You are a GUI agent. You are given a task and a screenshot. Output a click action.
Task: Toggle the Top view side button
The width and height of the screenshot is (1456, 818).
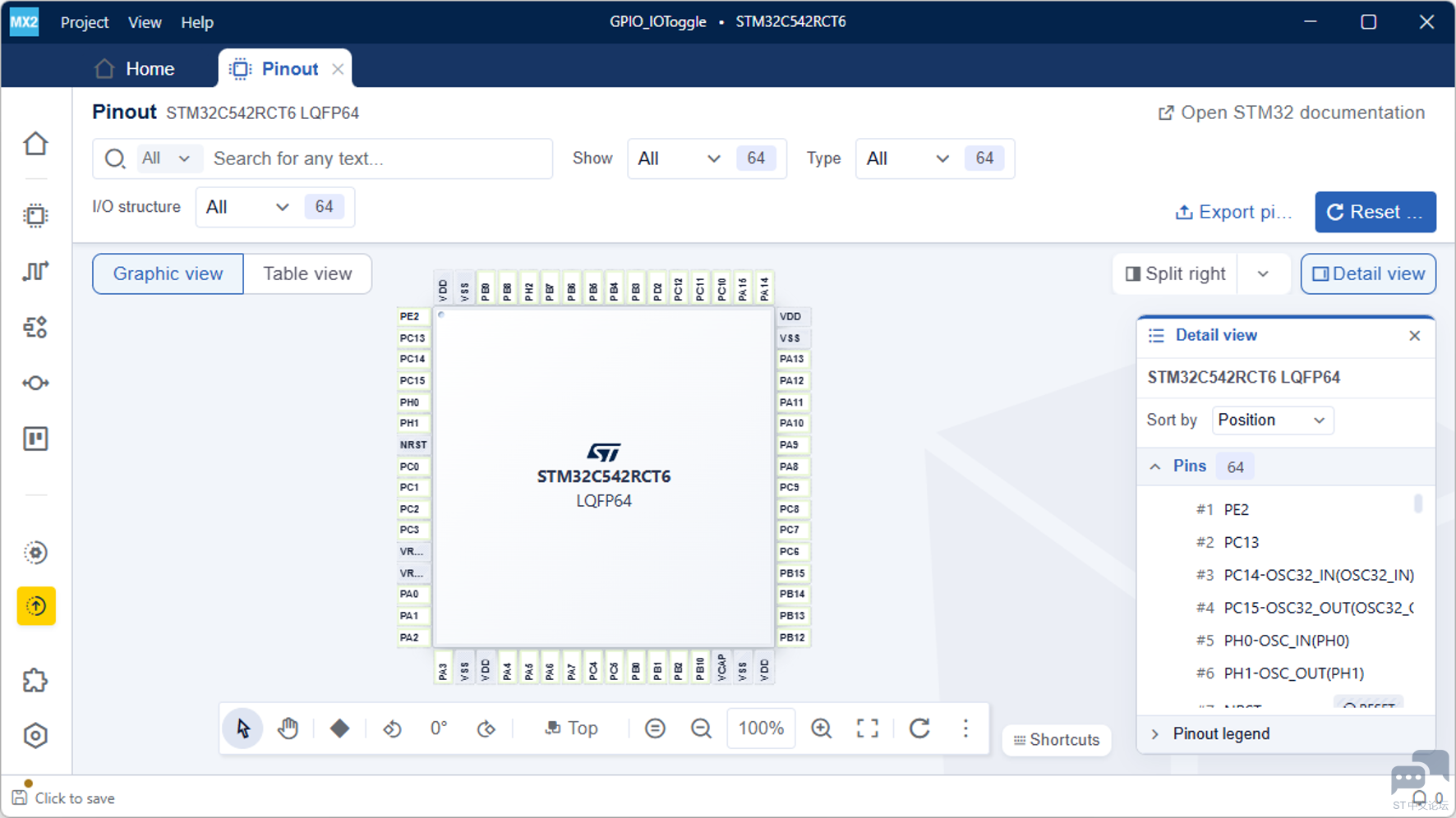[572, 728]
